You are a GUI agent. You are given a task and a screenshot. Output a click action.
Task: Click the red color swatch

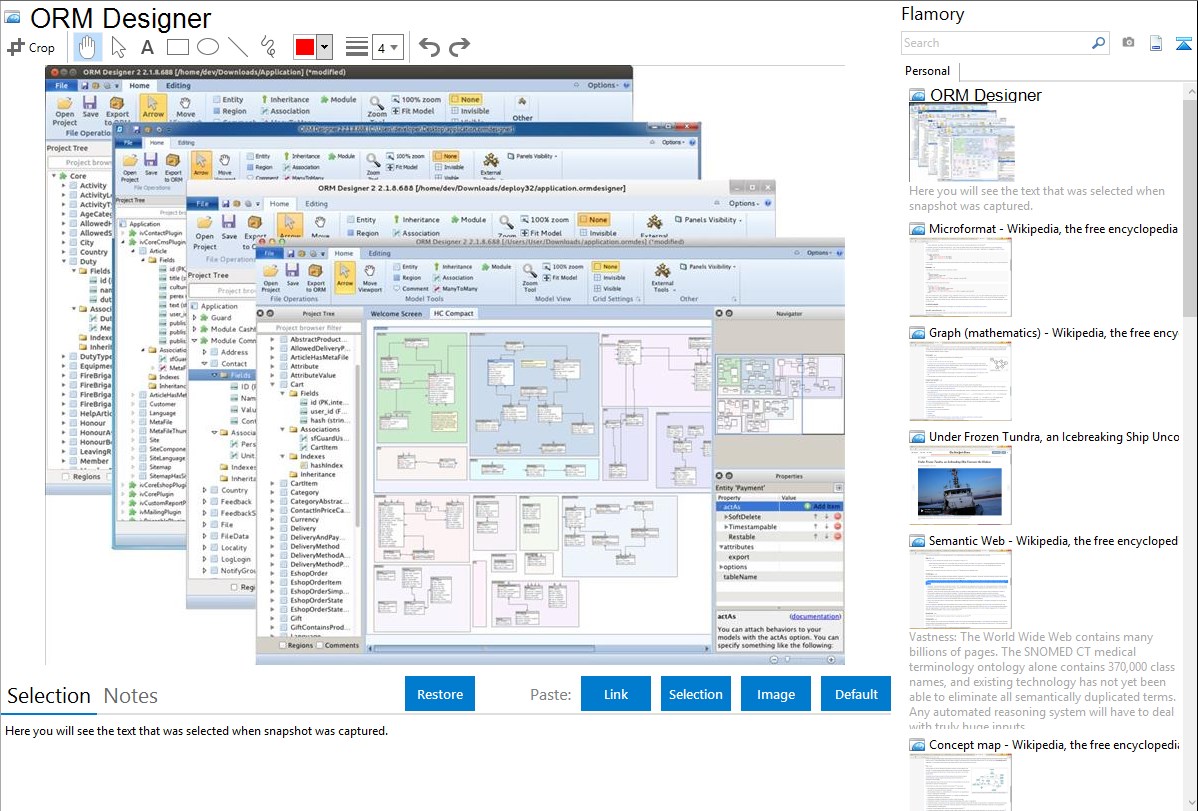coord(304,47)
